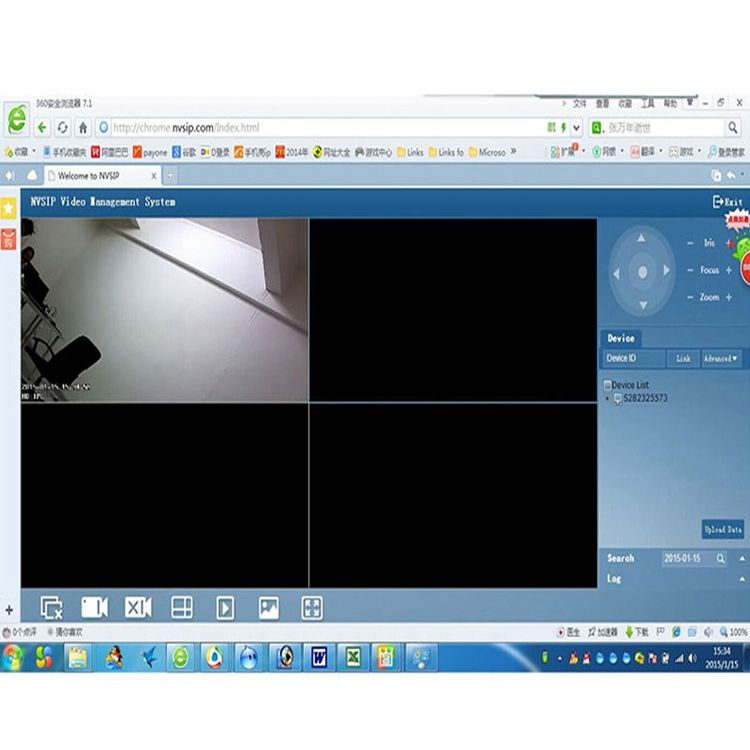
Task: Select the Device tab
Action: [x=621, y=338]
